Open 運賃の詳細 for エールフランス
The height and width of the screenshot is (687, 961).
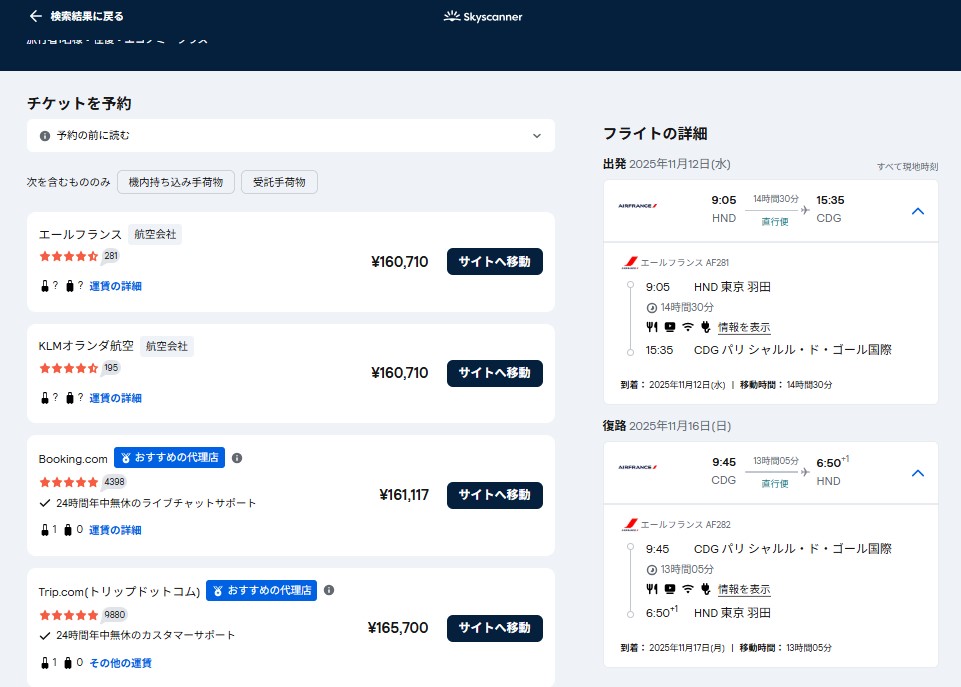pyautogui.click(x=115, y=286)
